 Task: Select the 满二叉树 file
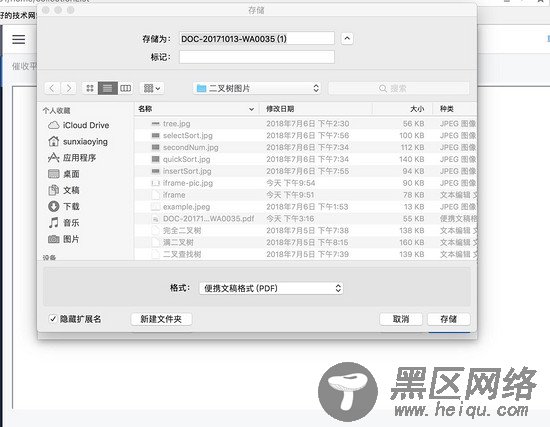305,242
